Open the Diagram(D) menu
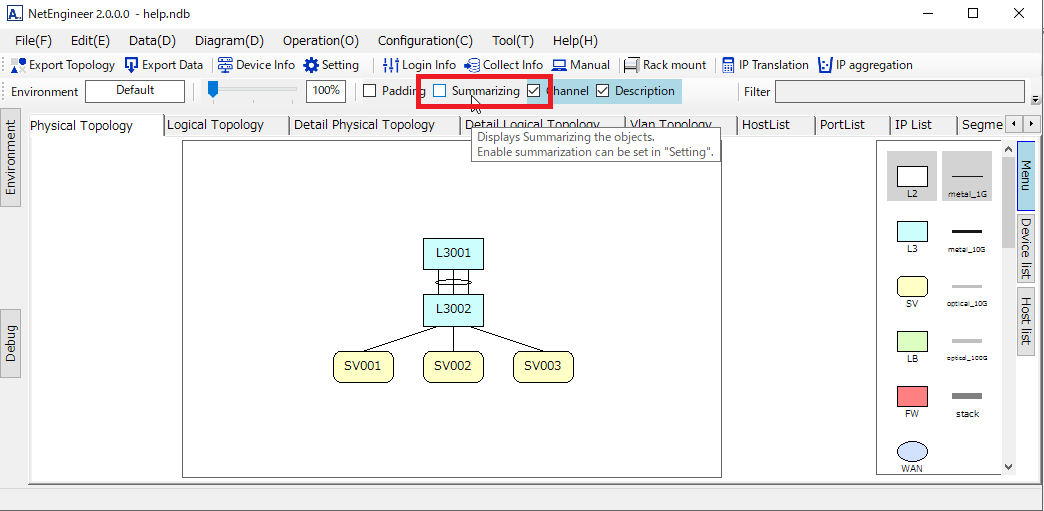The height and width of the screenshot is (511, 1044). 229,41
